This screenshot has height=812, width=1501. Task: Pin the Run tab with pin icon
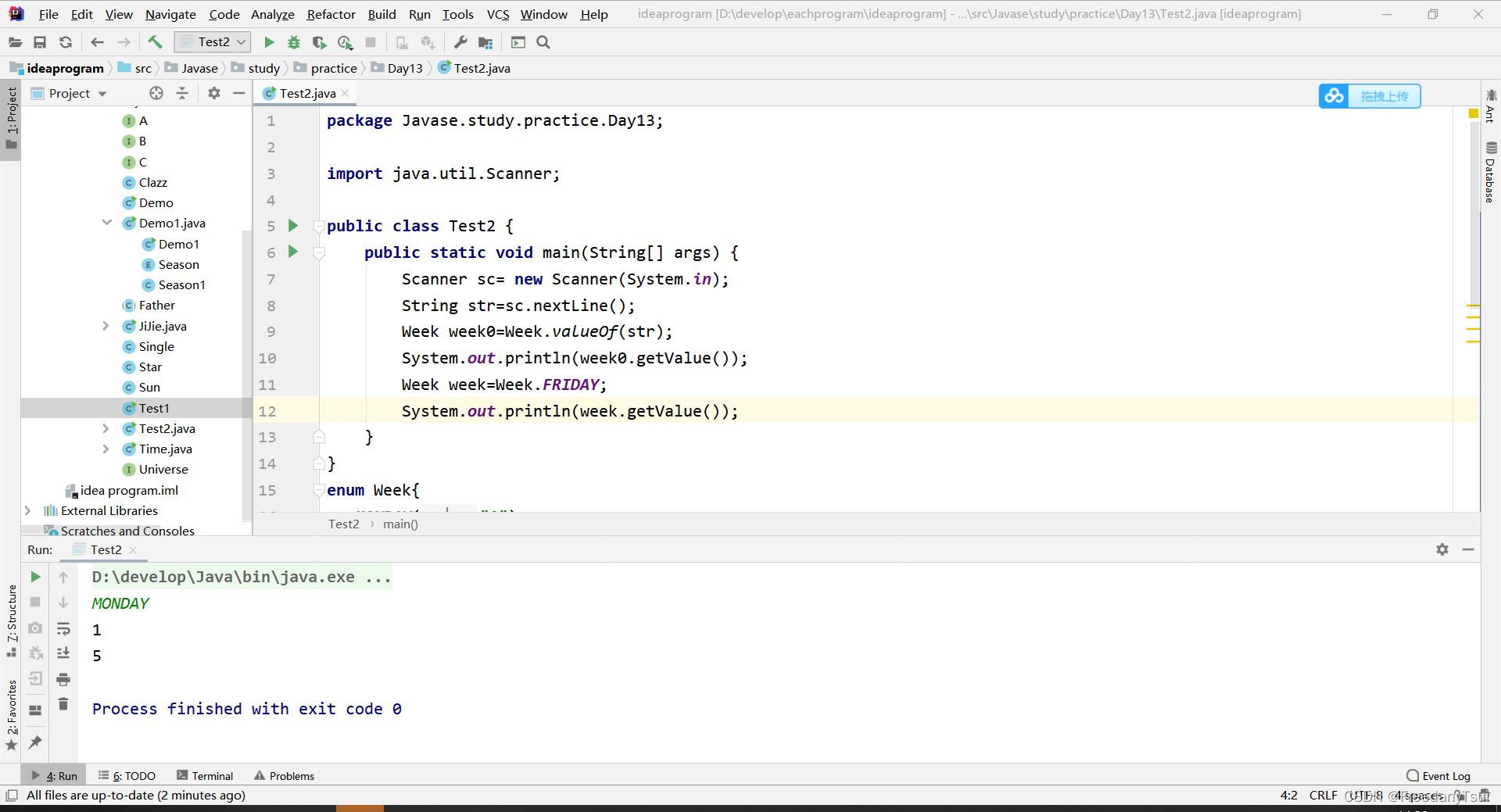click(x=35, y=742)
